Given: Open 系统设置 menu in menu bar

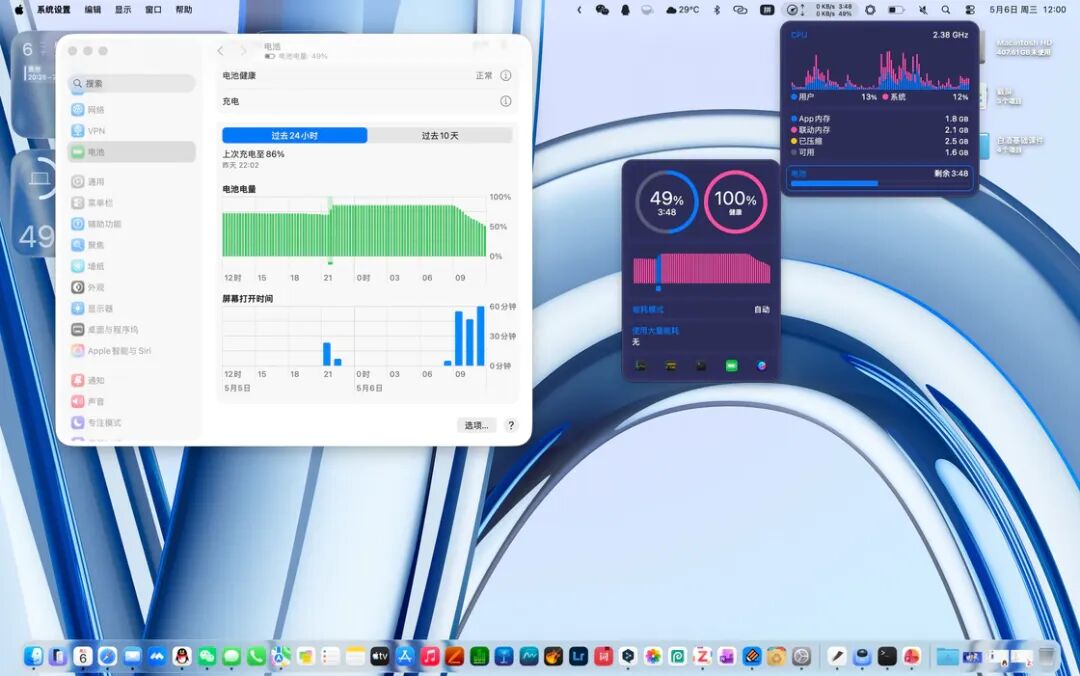Looking at the screenshot, I should coord(54,10).
